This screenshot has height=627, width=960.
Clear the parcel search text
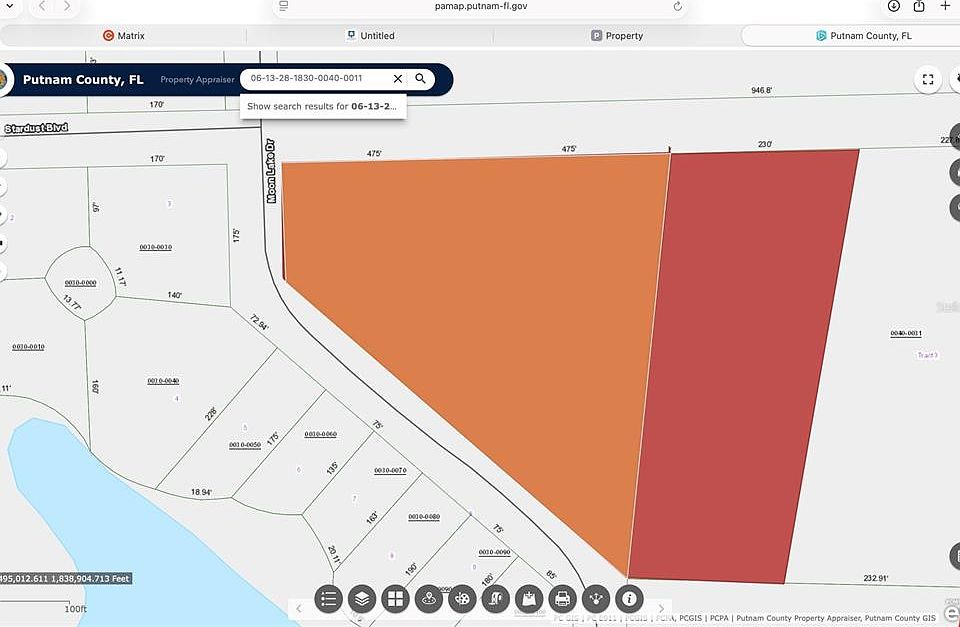397,78
